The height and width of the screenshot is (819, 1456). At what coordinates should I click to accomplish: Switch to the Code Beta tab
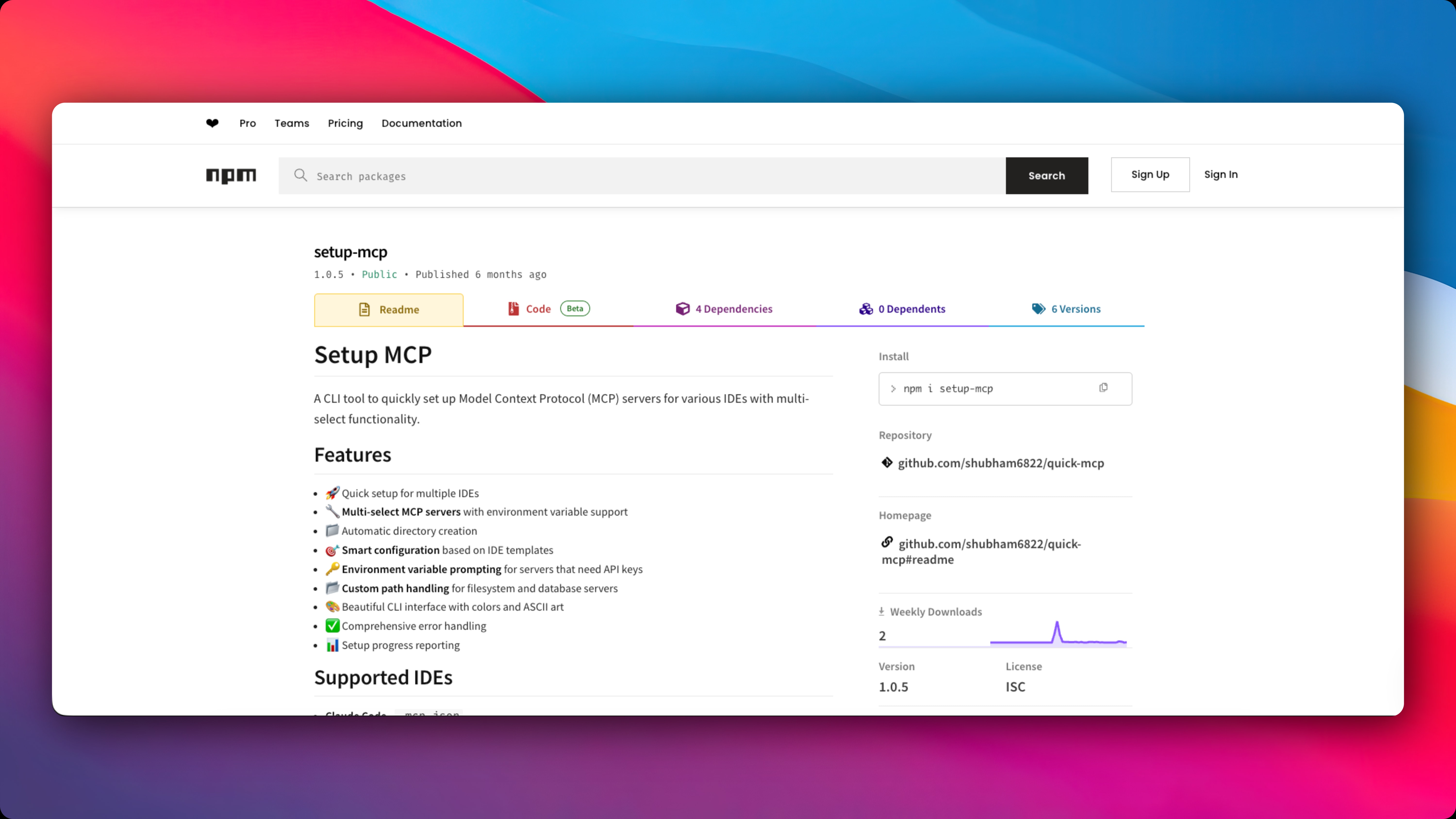coord(538,309)
